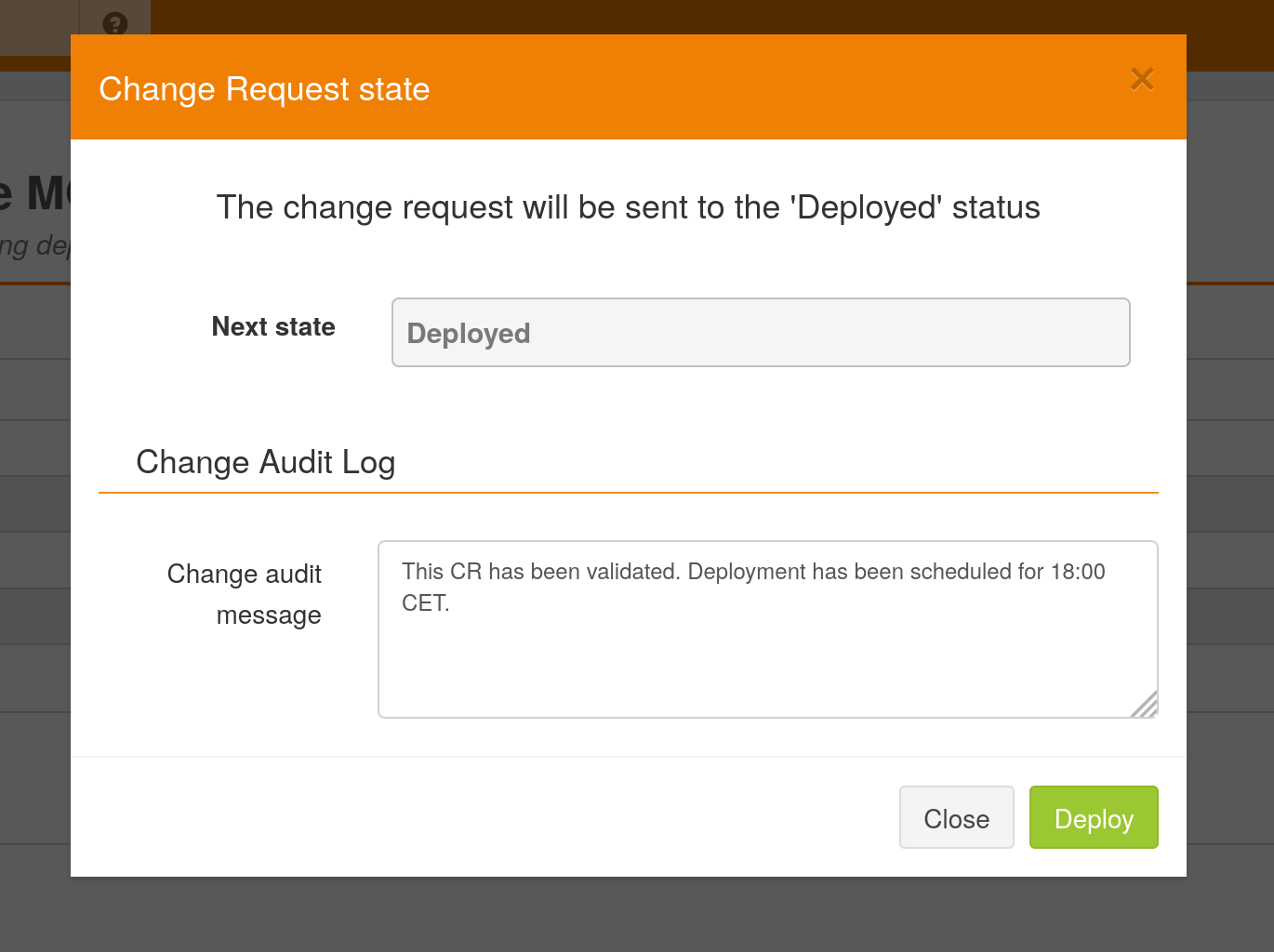
Task: Click the question mark help icon
Action: pyautogui.click(x=115, y=22)
